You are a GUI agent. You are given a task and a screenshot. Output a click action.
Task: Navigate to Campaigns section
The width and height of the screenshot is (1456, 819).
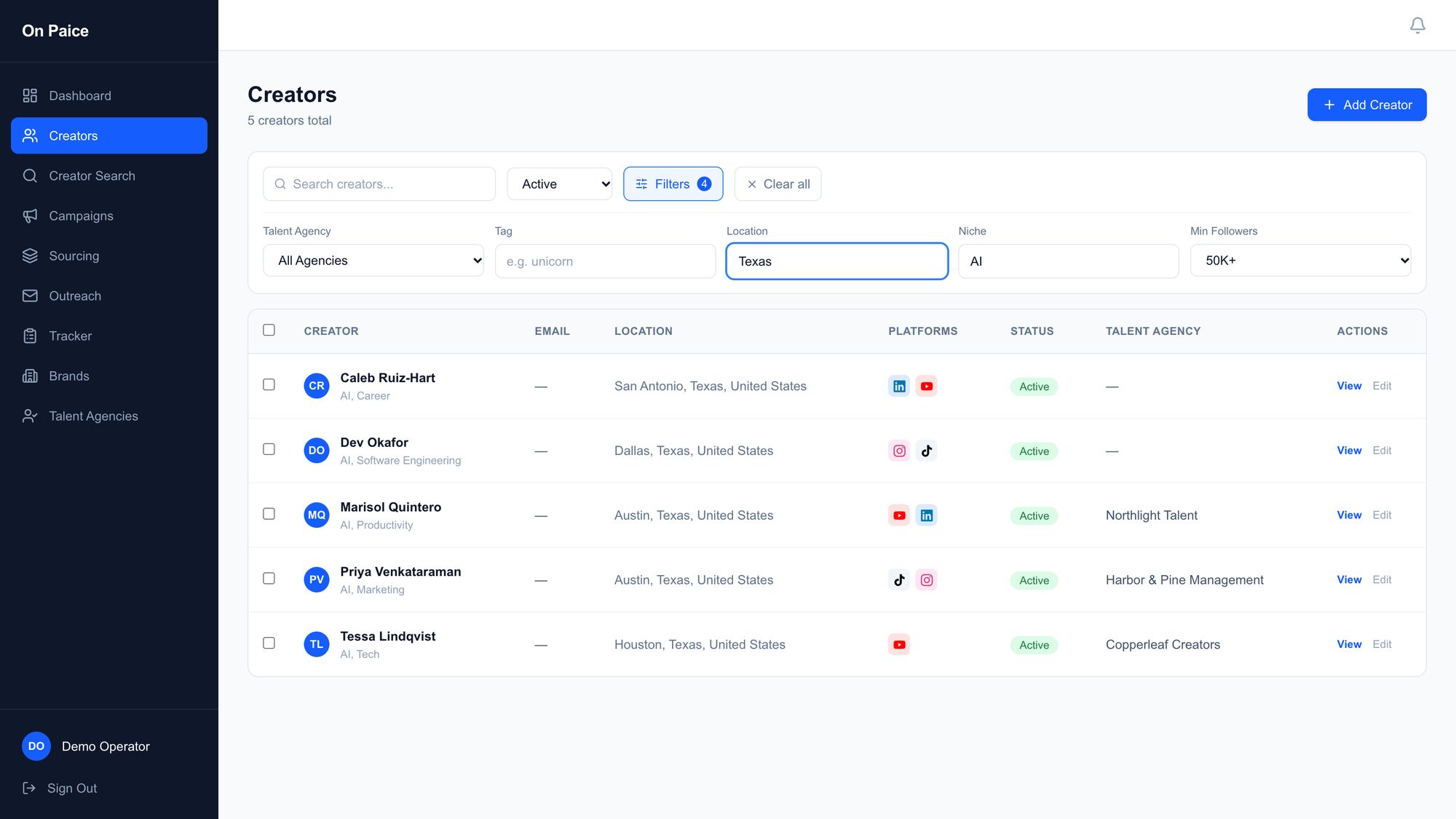point(109,215)
